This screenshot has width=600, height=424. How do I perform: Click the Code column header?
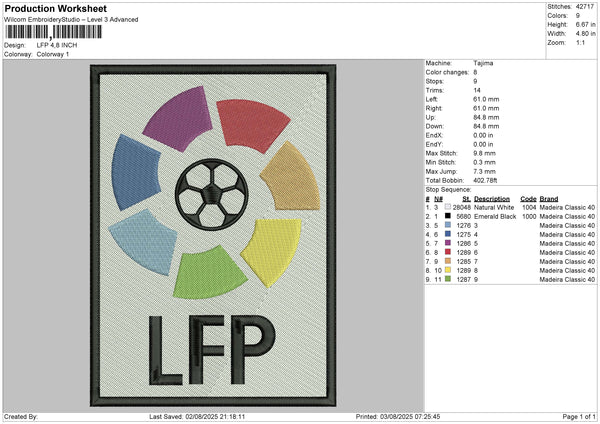pos(529,198)
